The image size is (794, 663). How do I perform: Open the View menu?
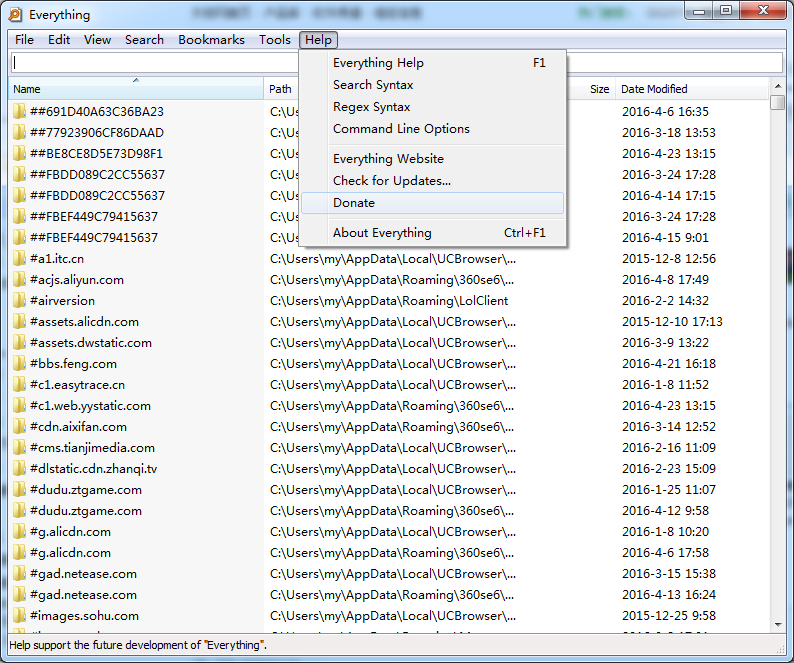pos(97,40)
